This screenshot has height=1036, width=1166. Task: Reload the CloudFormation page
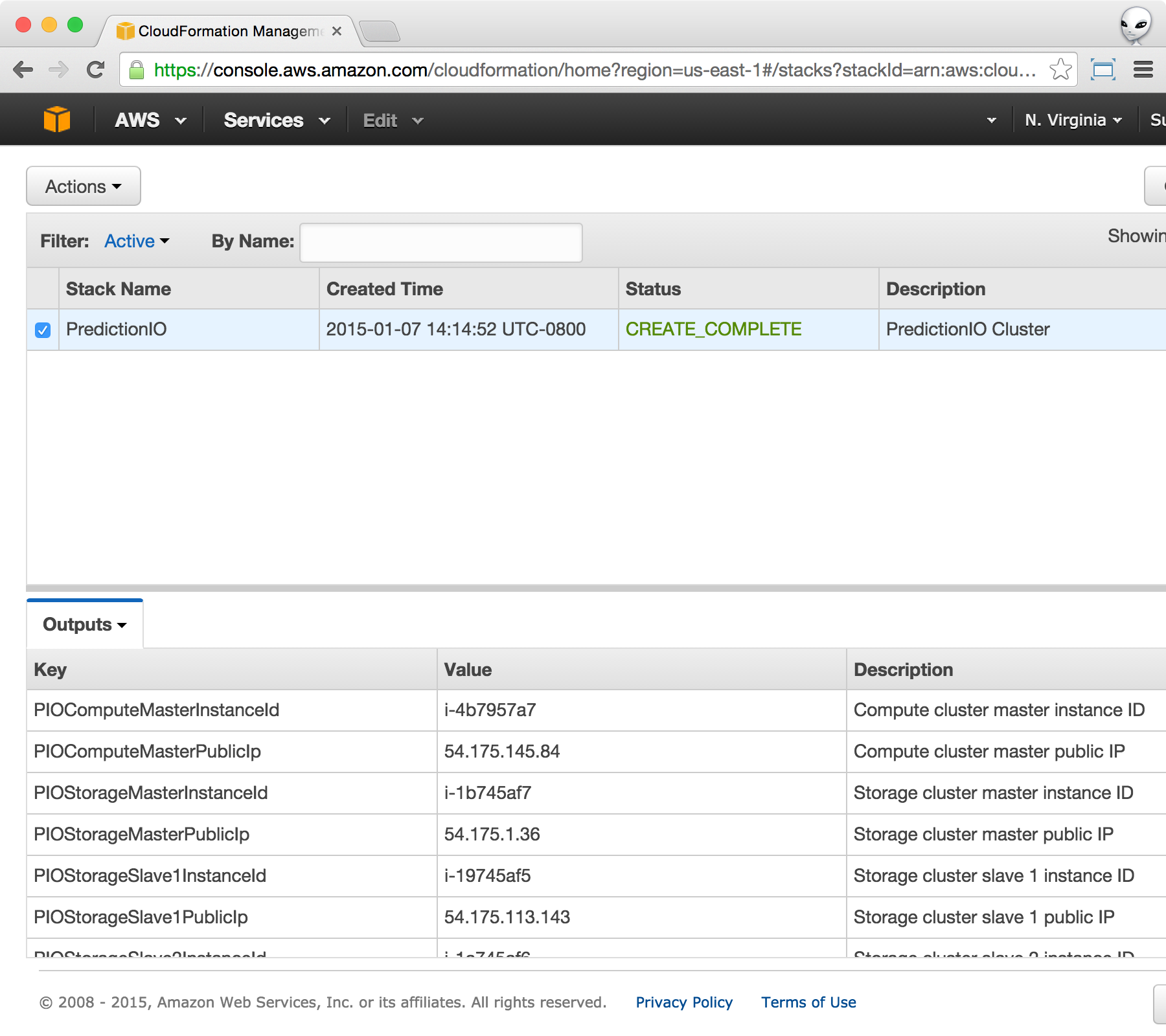click(x=96, y=70)
